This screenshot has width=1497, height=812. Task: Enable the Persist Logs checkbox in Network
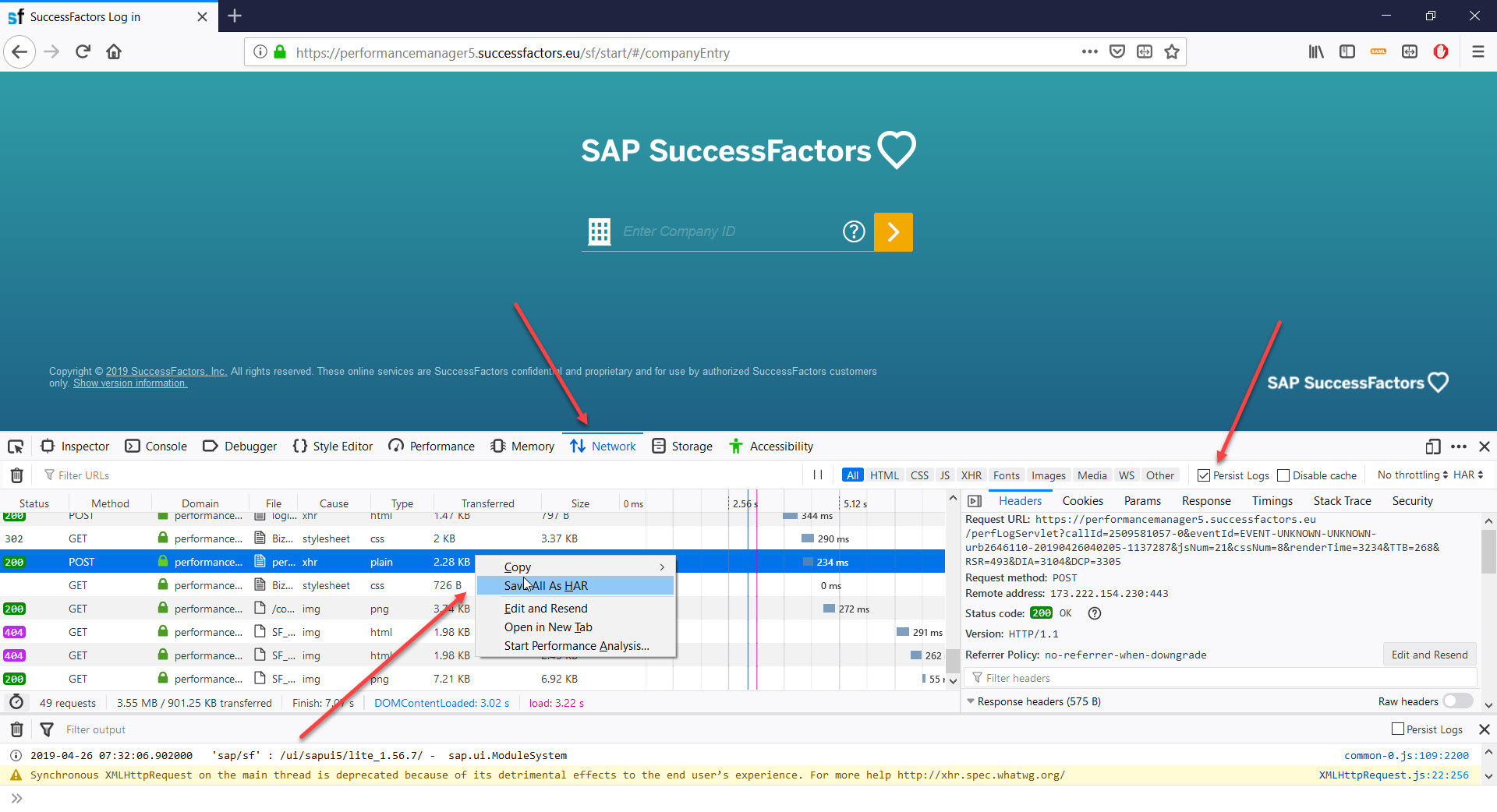(x=1204, y=475)
